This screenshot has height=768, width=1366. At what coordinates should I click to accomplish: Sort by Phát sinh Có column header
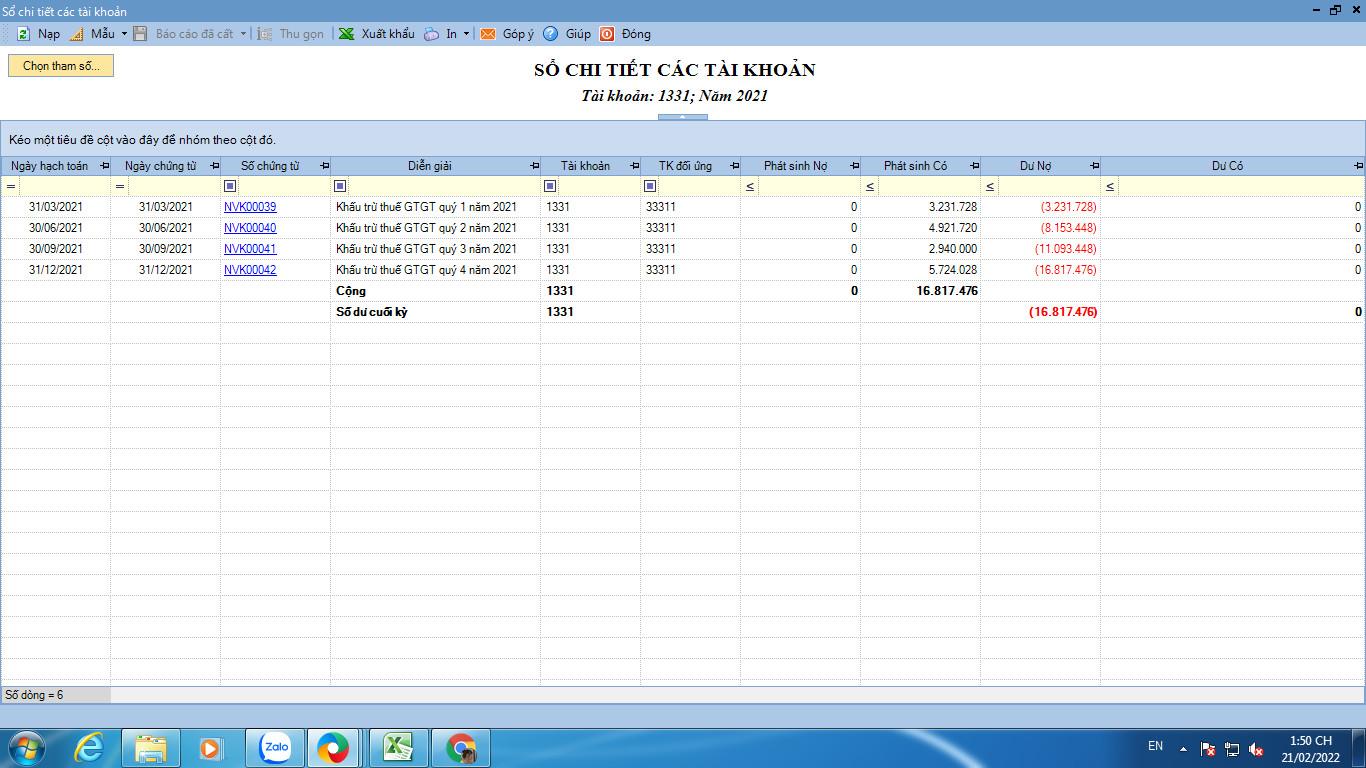(915, 166)
